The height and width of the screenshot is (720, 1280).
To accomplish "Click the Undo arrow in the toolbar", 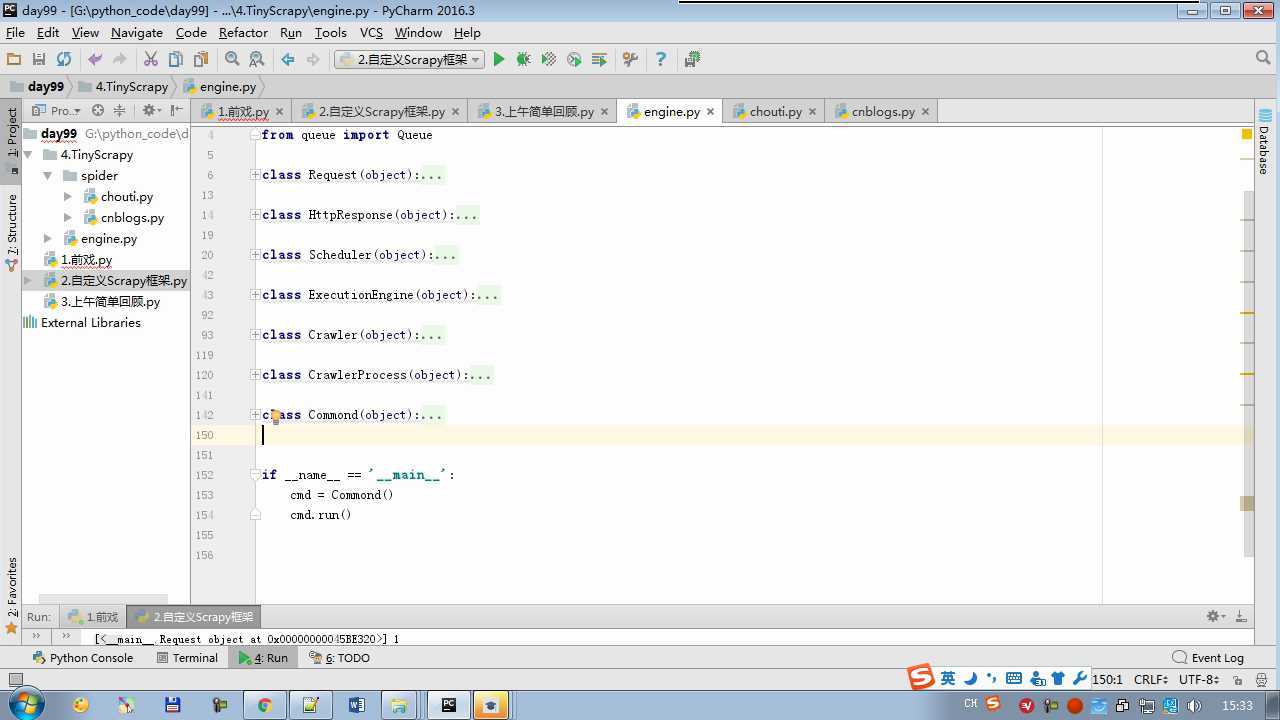I will [95, 60].
